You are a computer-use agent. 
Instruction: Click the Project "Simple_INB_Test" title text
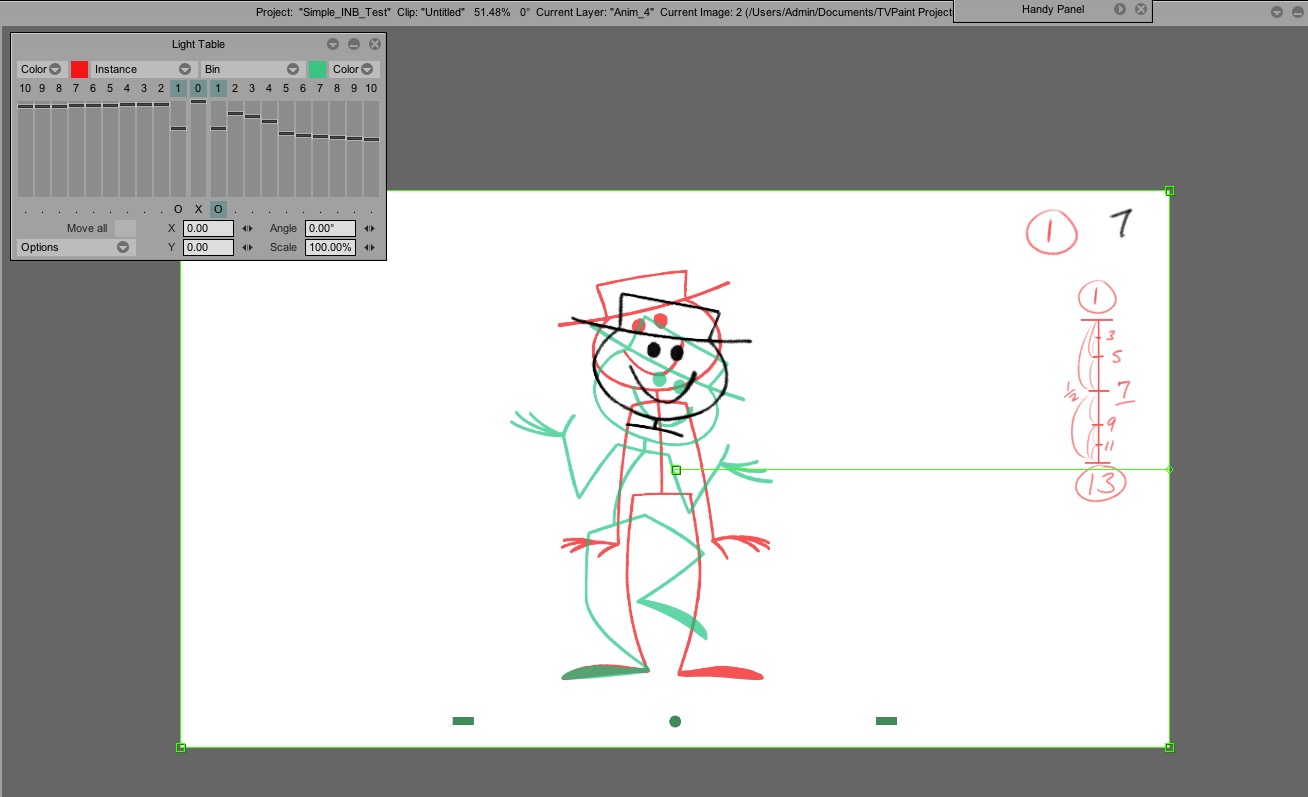coord(323,12)
